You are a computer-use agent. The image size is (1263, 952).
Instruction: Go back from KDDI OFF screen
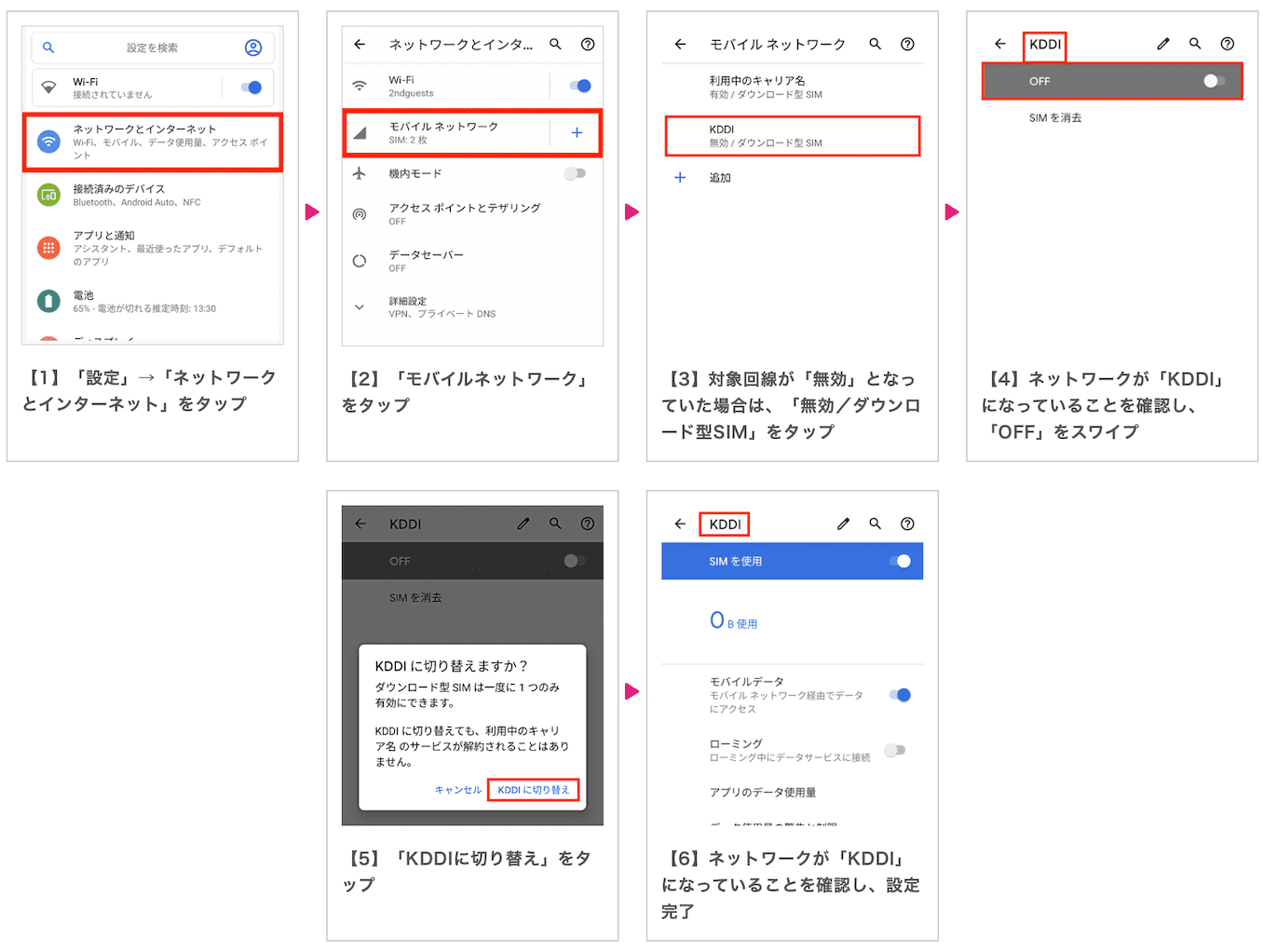pyautogui.click(x=999, y=44)
